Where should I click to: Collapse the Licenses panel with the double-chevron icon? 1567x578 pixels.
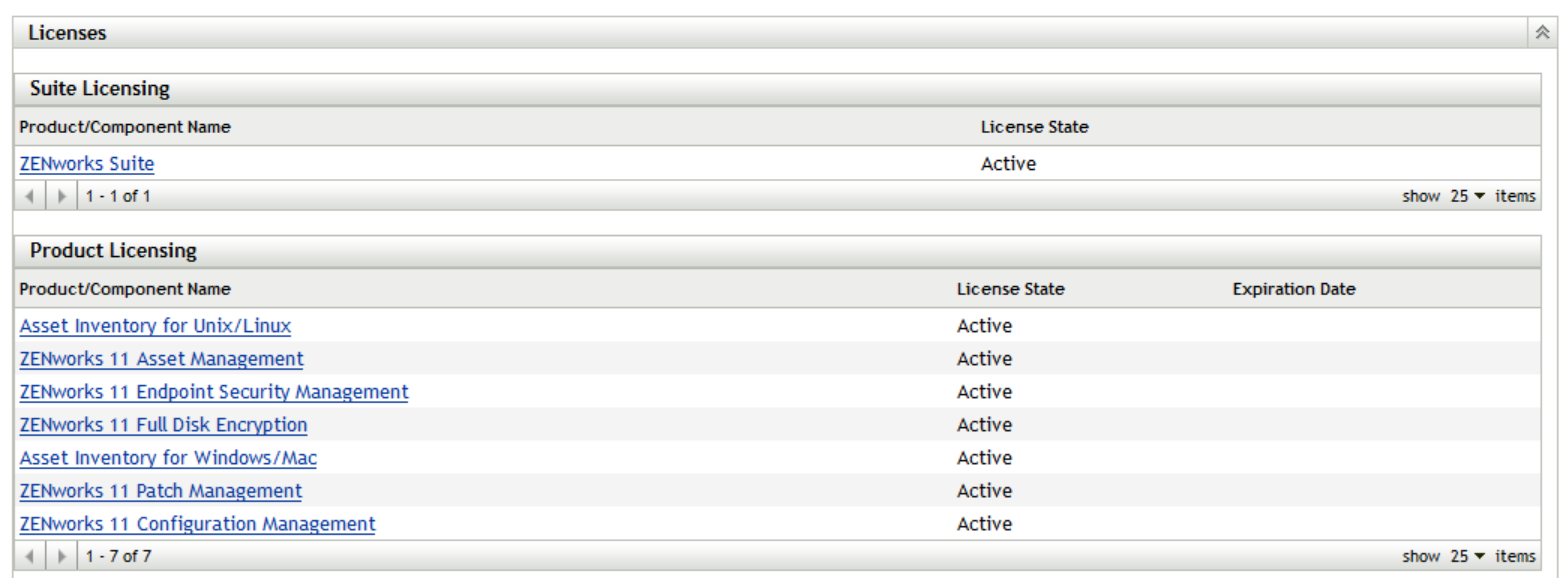point(1542,33)
